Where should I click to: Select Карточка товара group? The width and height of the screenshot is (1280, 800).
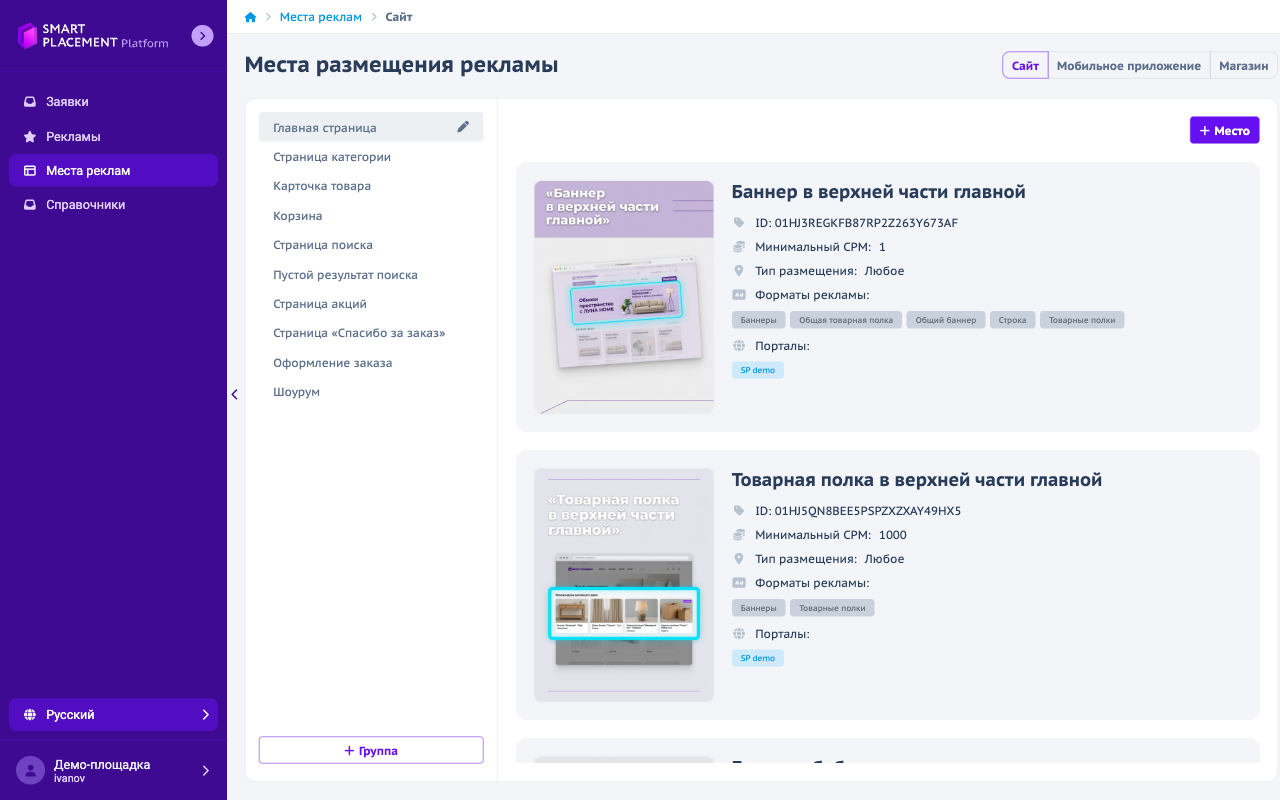371,186
